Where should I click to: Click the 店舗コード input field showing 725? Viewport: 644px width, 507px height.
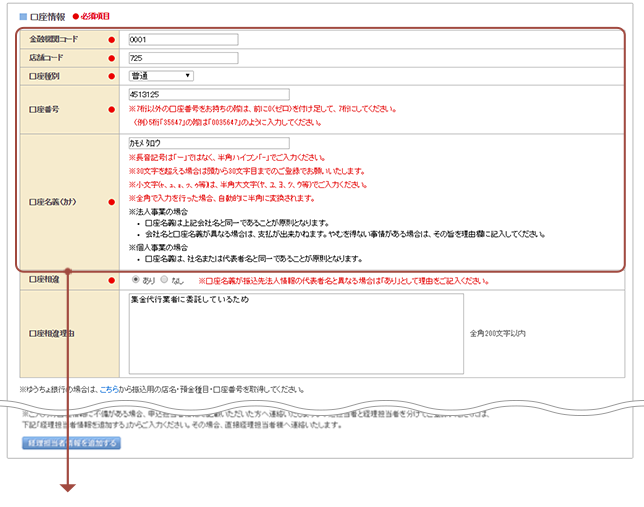click(183, 58)
